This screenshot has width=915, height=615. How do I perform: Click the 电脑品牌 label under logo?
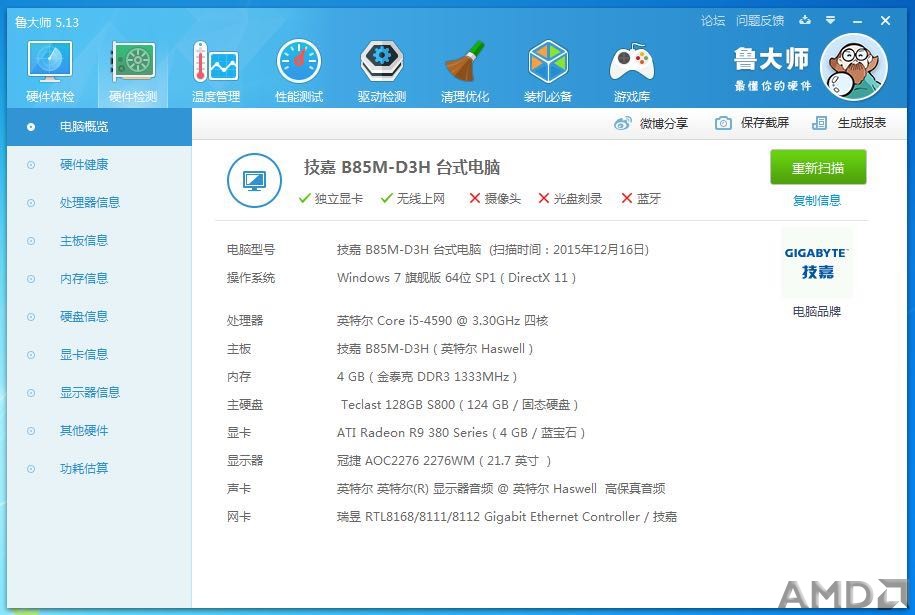click(816, 312)
